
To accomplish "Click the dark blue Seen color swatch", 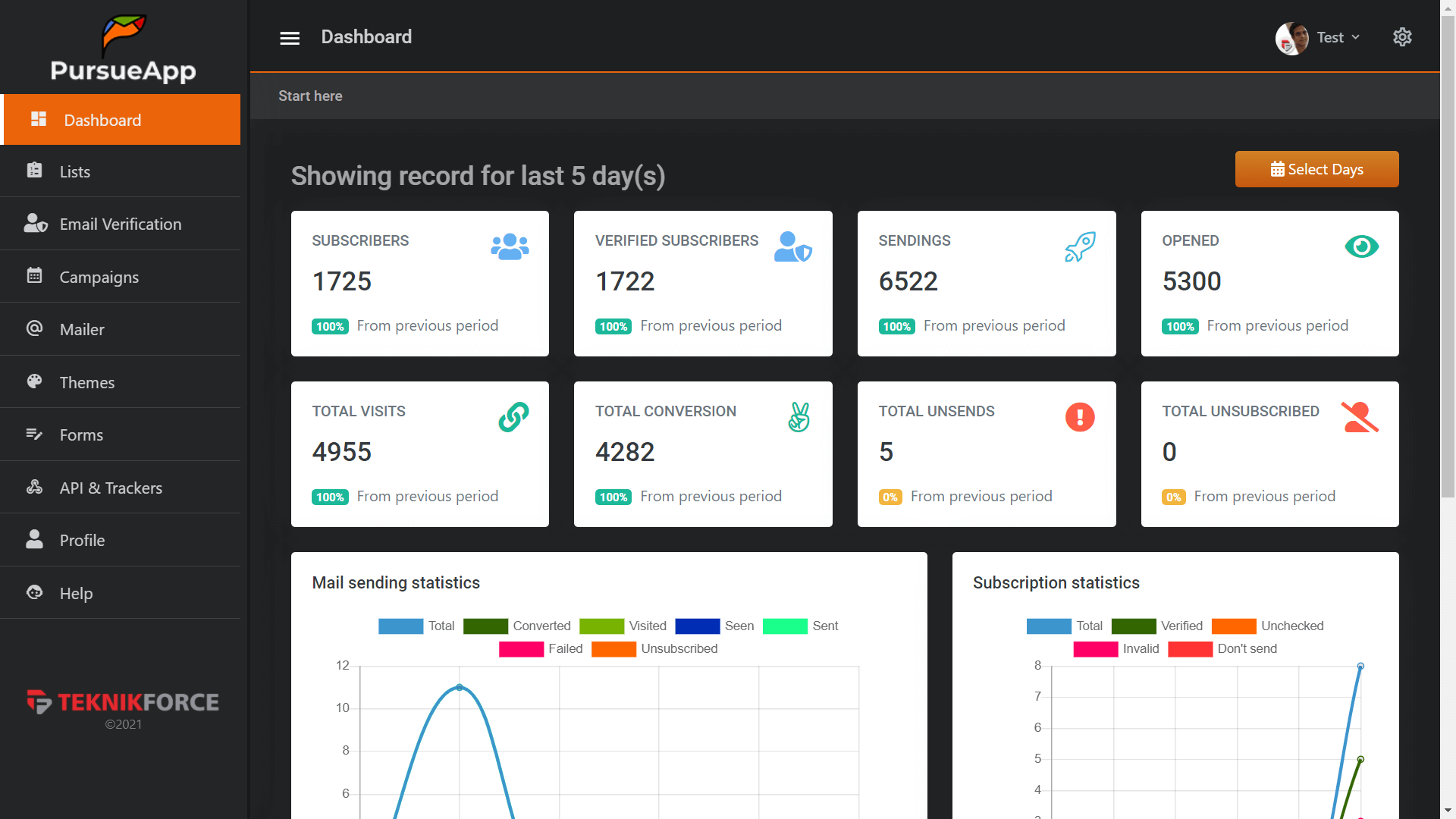I will click(696, 626).
